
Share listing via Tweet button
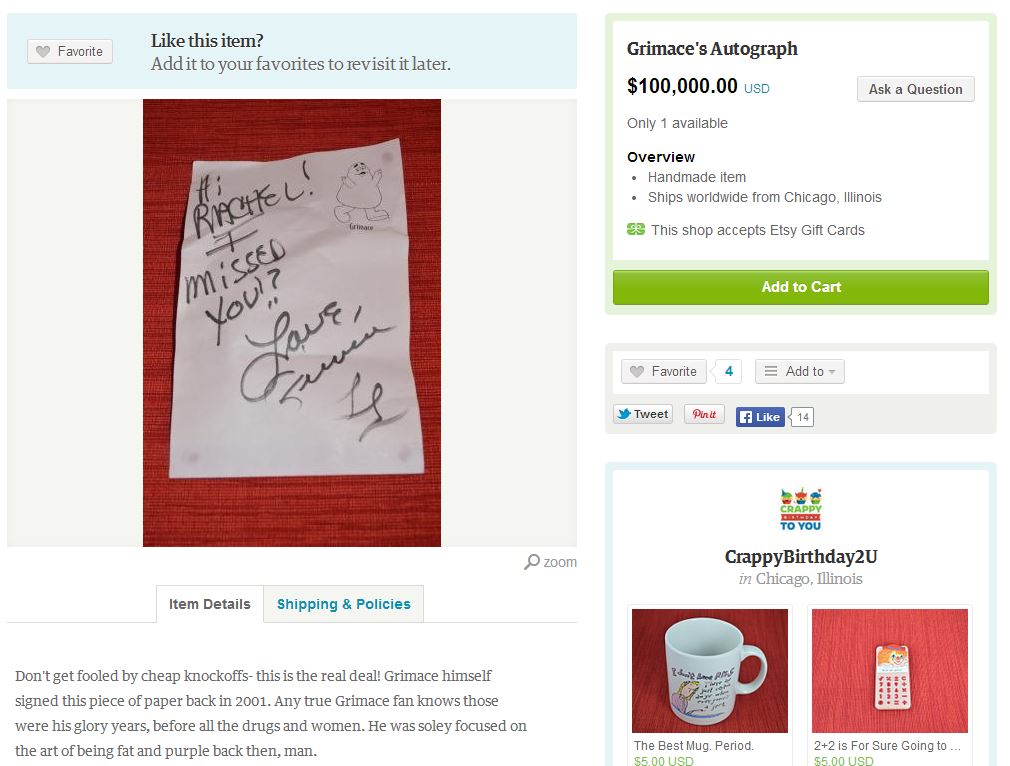pyautogui.click(x=643, y=414)
